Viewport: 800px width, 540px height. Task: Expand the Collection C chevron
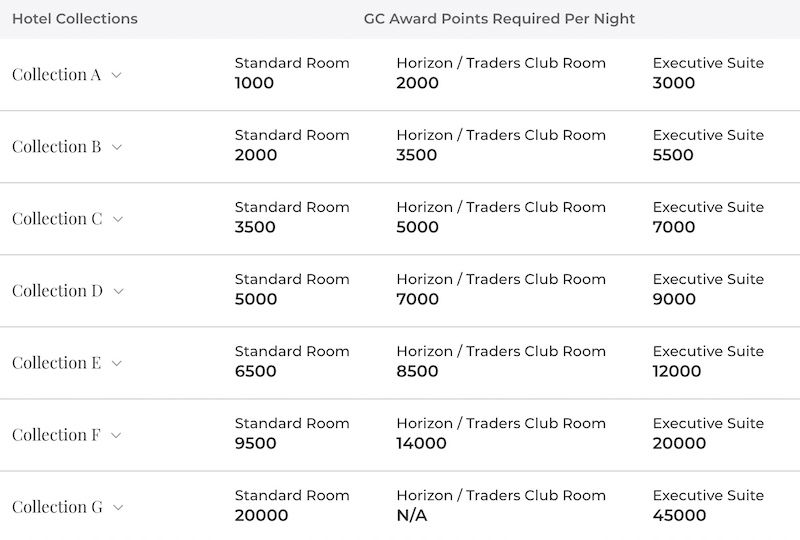point(118,219)
